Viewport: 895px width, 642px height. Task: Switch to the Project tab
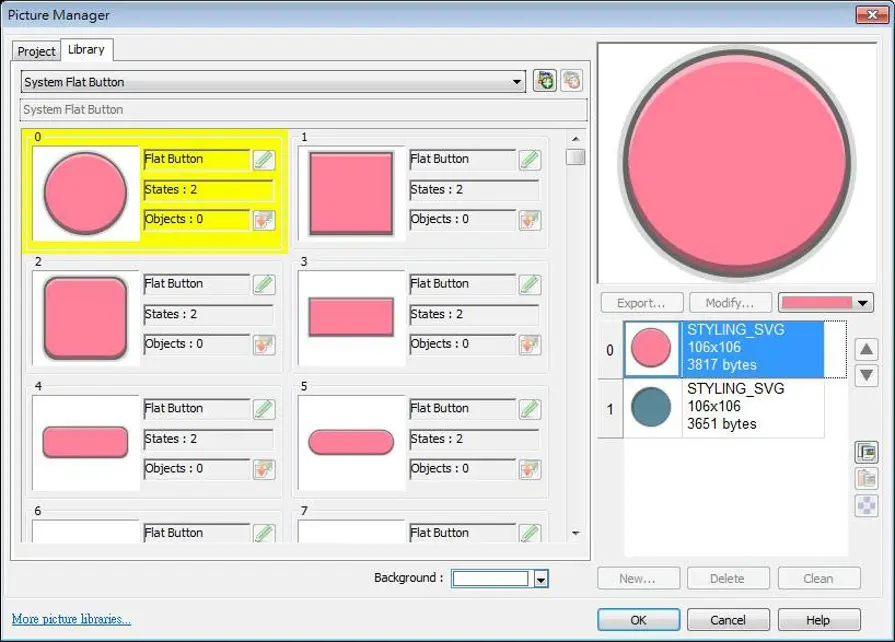[36, 51]
